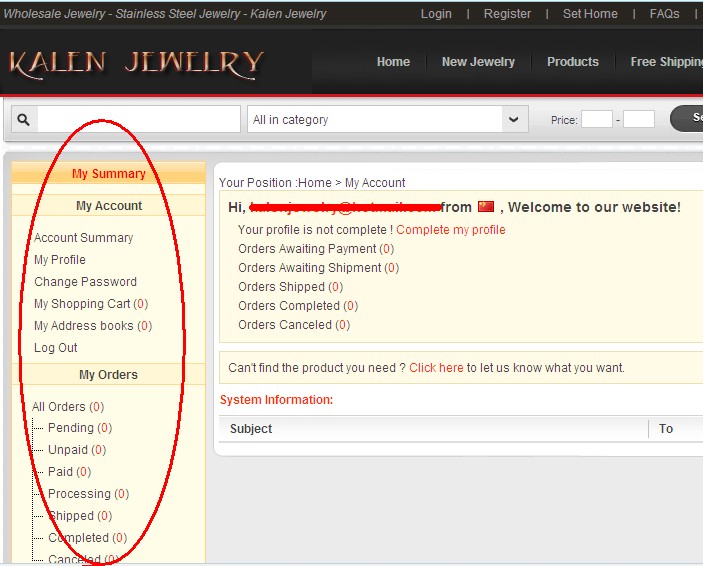
Task: Open Account Summary in the sidebar
Action: (84, 238)
